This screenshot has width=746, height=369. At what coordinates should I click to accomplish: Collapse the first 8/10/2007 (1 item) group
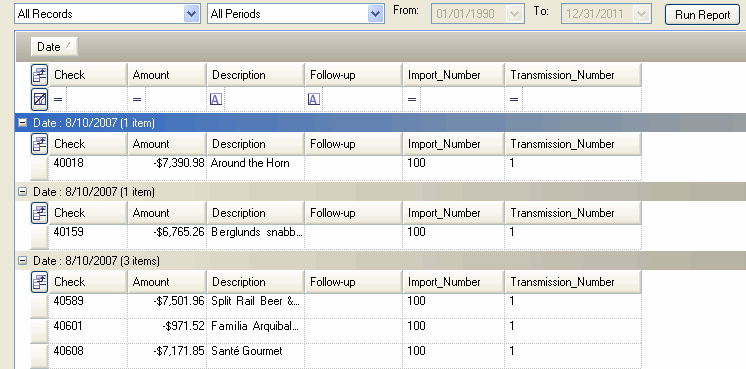[22, 123]
